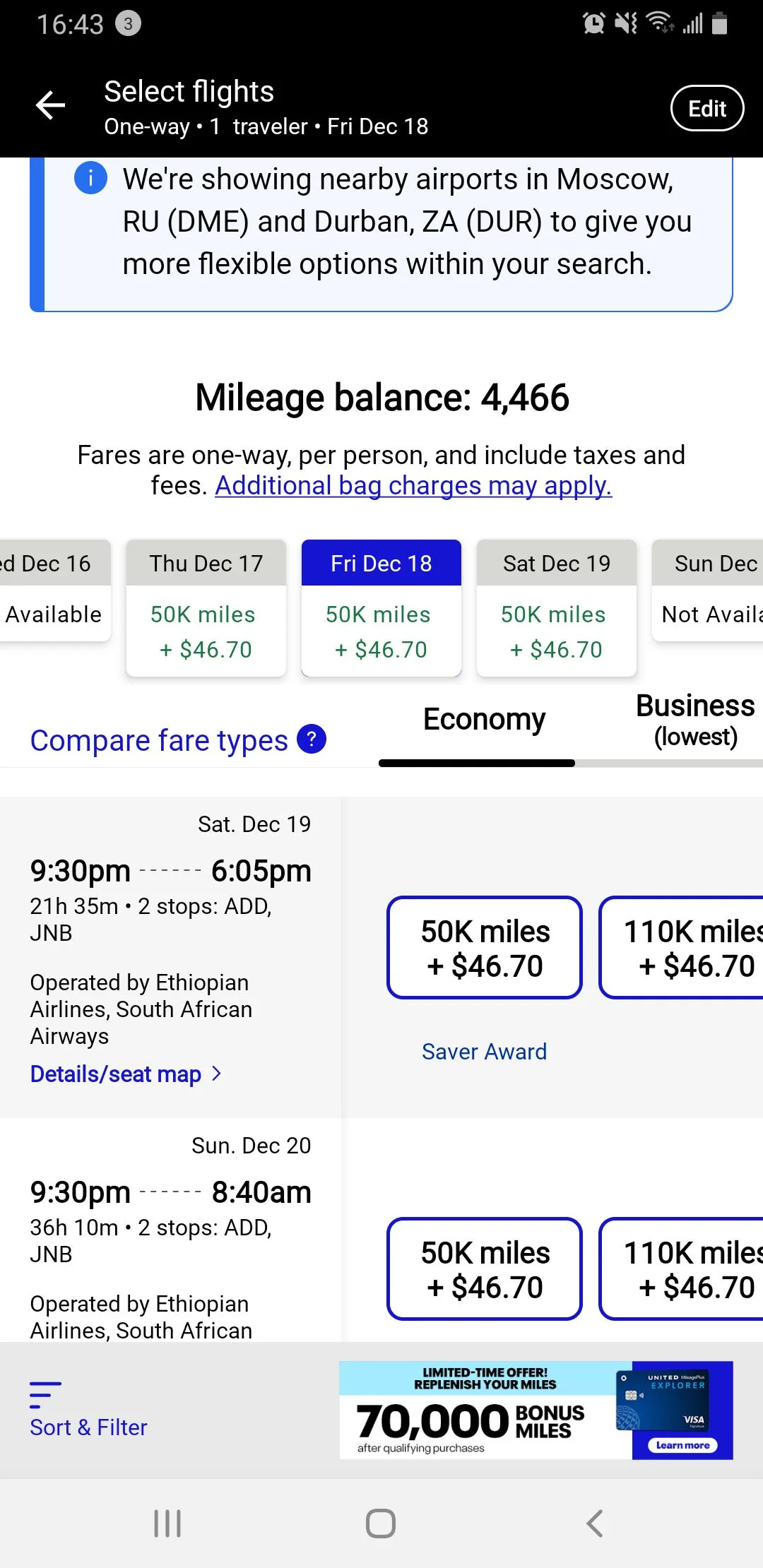
Task: Switch to Business (lowest) fare tab
Action: 695,720
